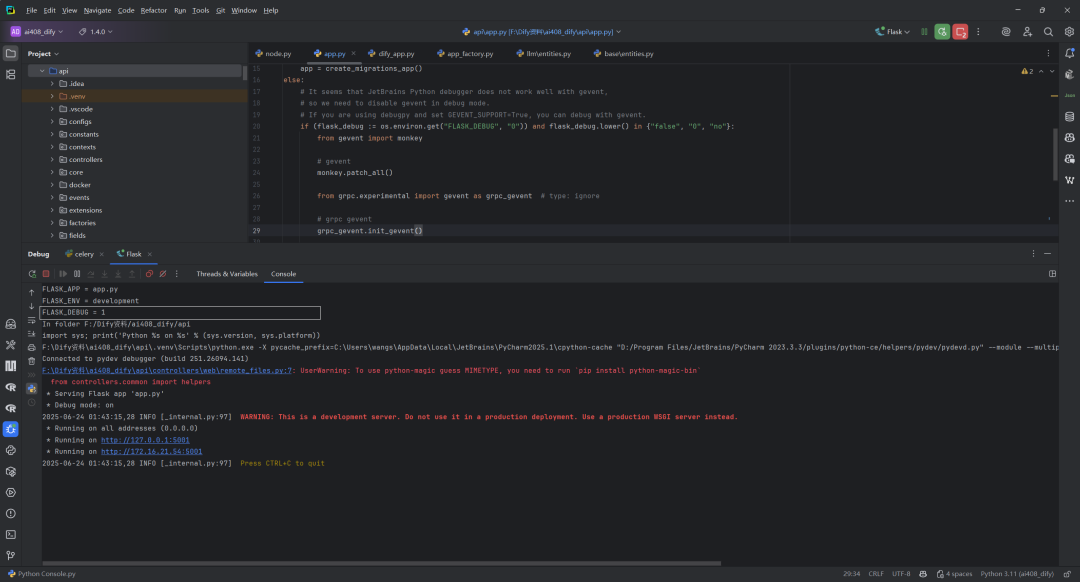Click Resume Program in the debug toolbar
1080x582 pixels.
(63, 274)
